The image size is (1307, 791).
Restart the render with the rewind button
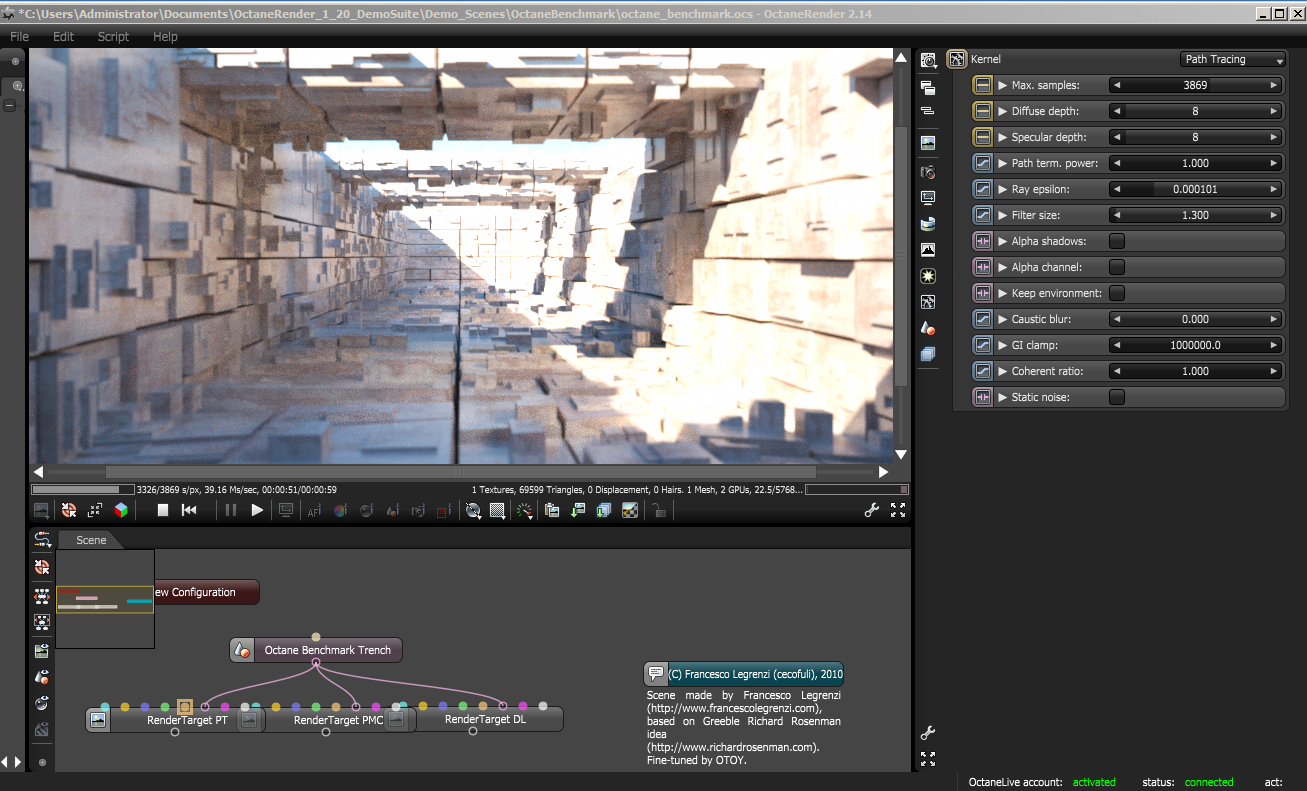point(189,510)
